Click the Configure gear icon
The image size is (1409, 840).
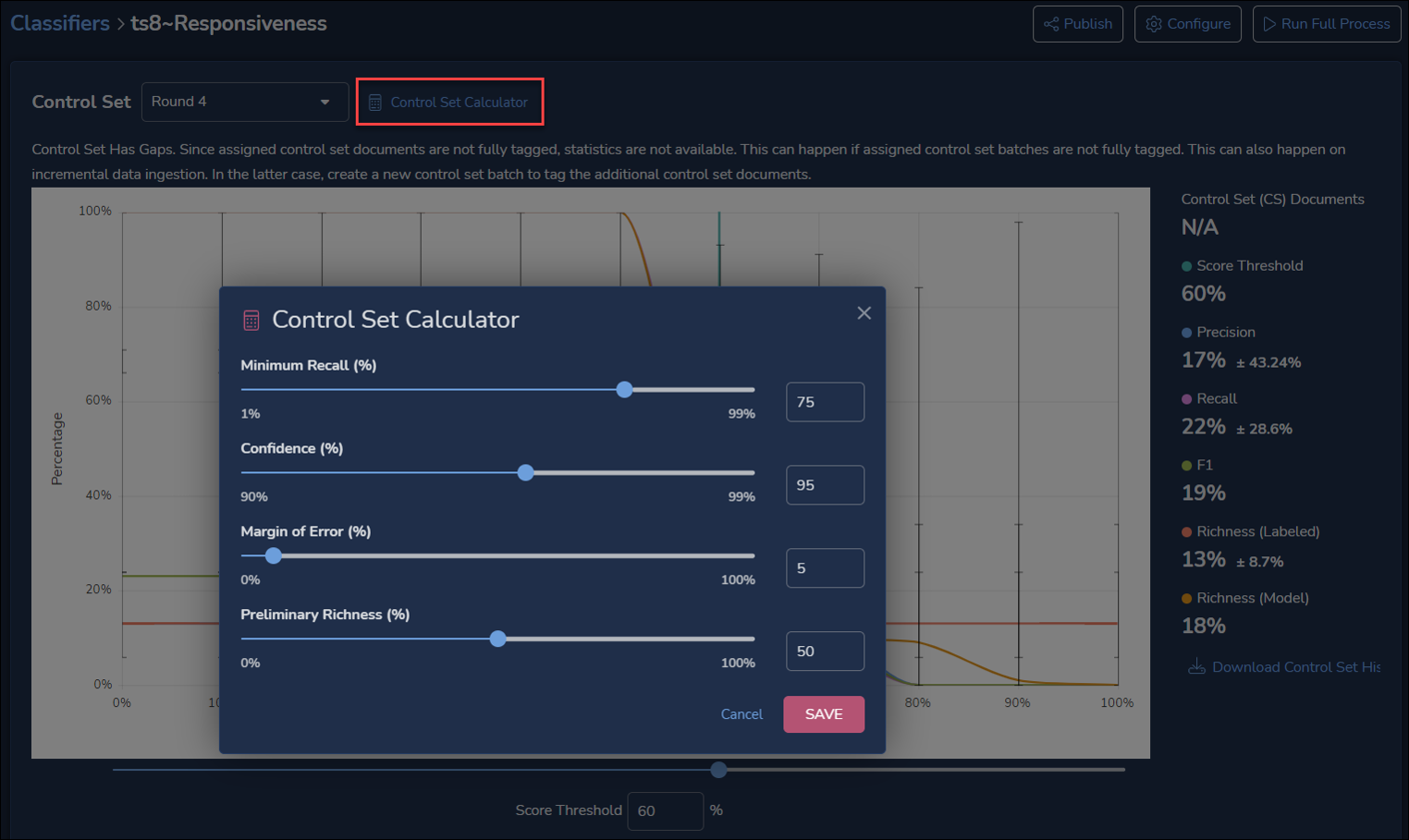coord(1154,24)
